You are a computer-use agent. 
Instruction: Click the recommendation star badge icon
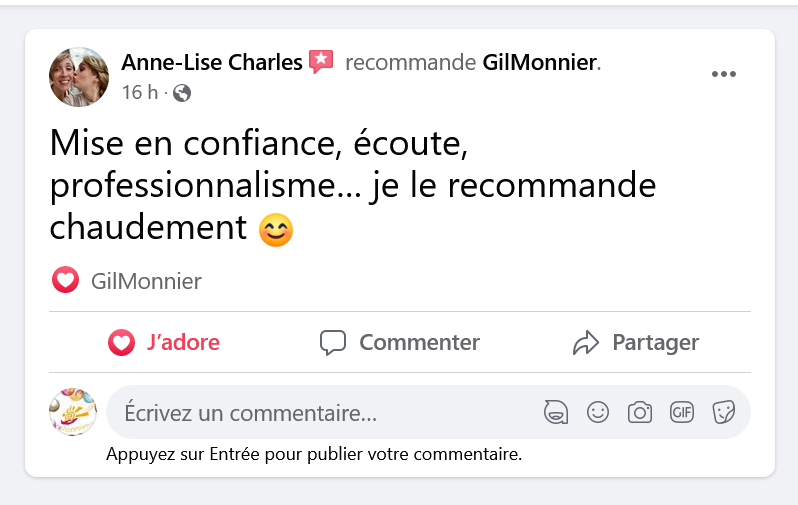[x=321, y=62]
